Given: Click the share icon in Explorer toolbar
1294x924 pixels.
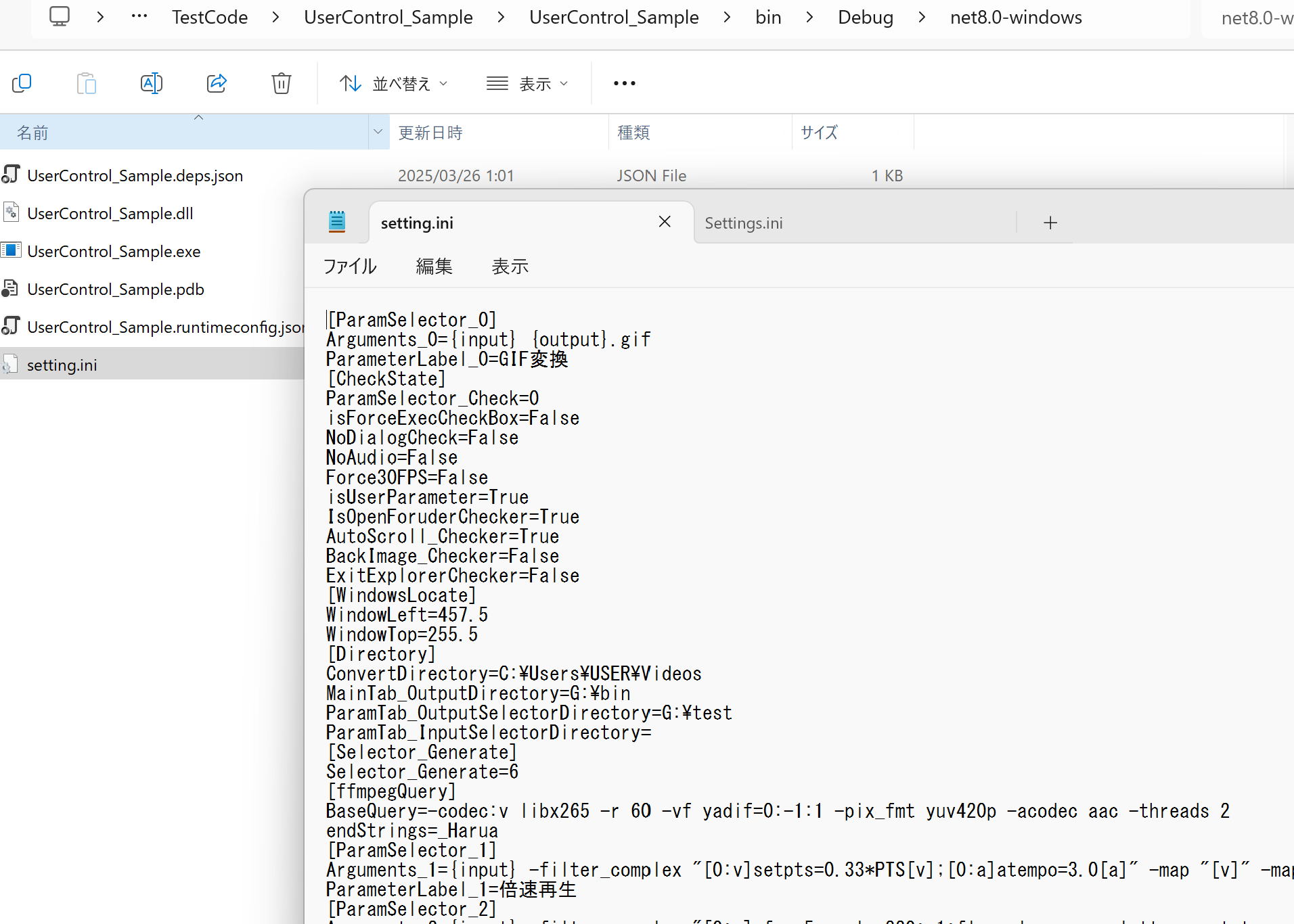Looking at the screenshot, I should coord(217,83).
